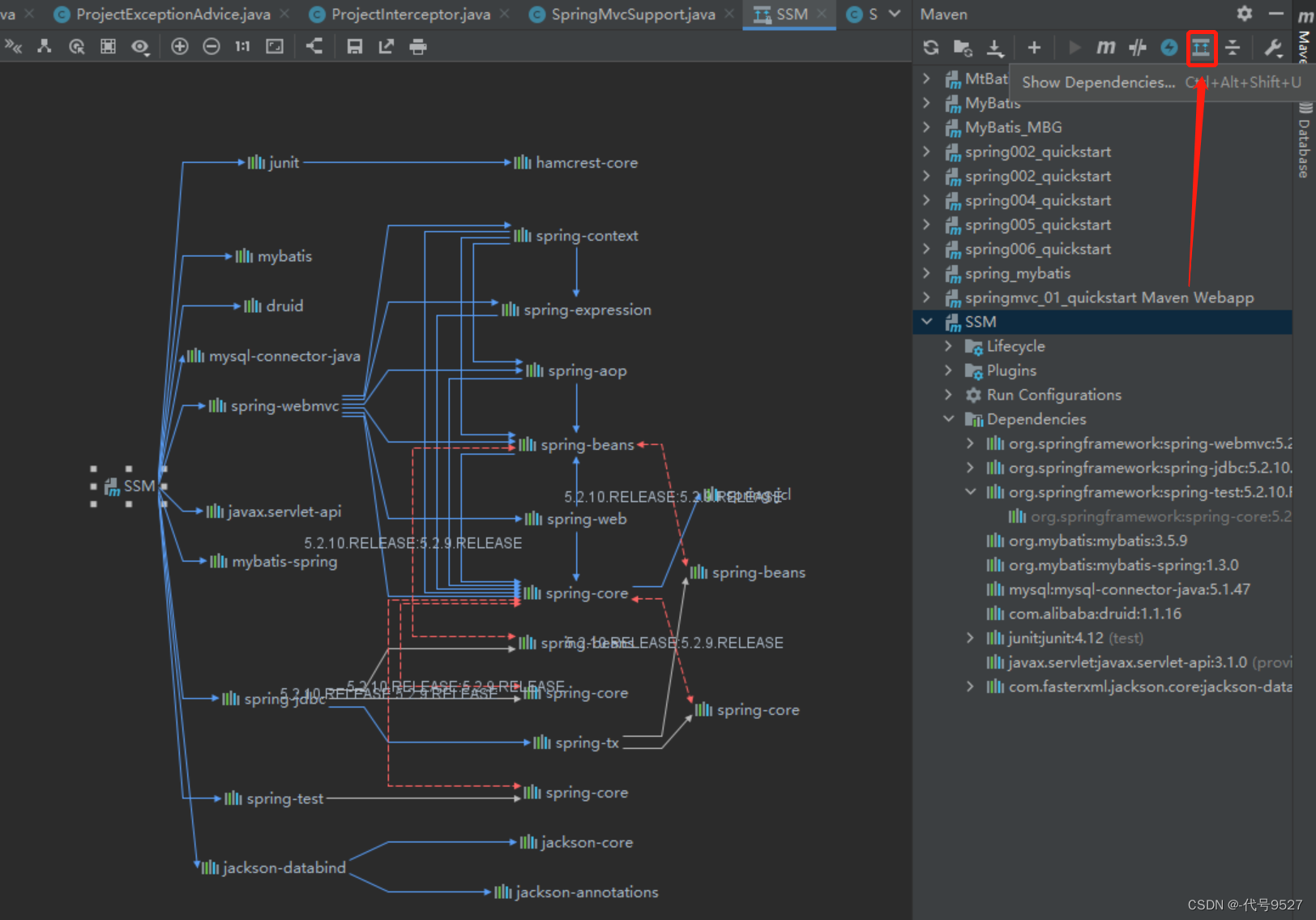Fit diagram content to window
This screenshot has width=1316, height=920.
(x=275, y=47)
